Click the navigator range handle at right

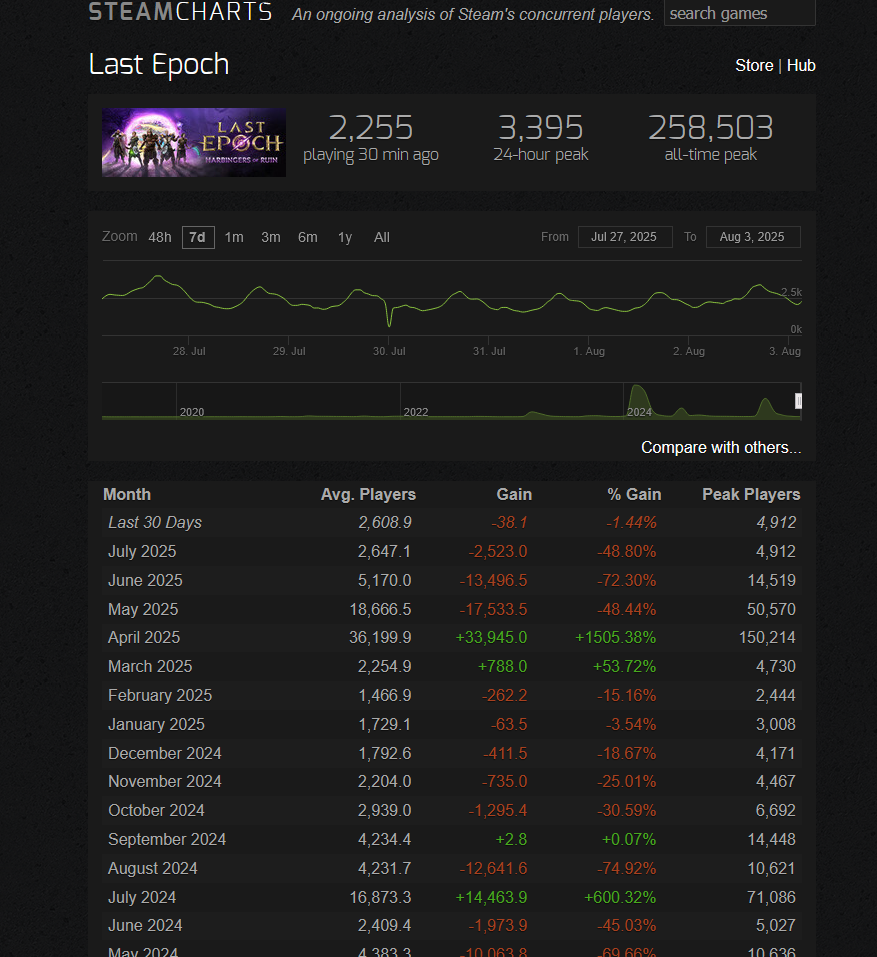(798, 401)
